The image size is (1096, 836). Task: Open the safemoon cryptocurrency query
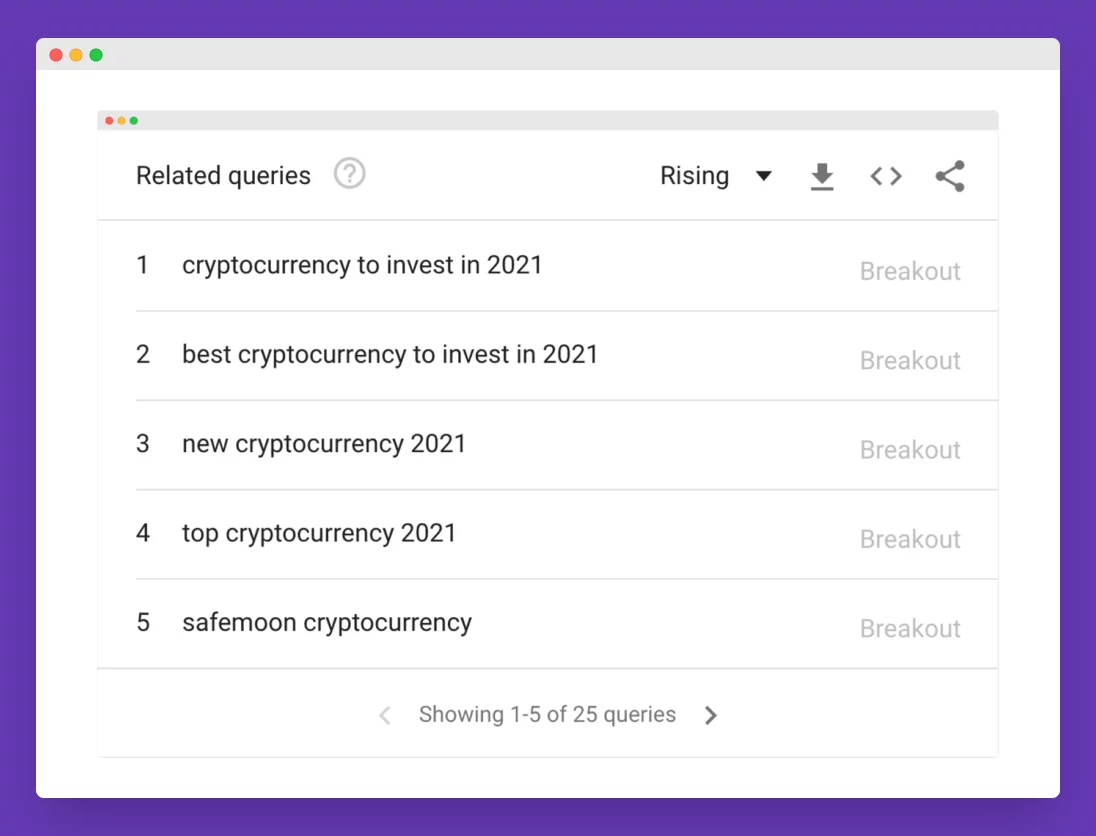coord(326,622)
